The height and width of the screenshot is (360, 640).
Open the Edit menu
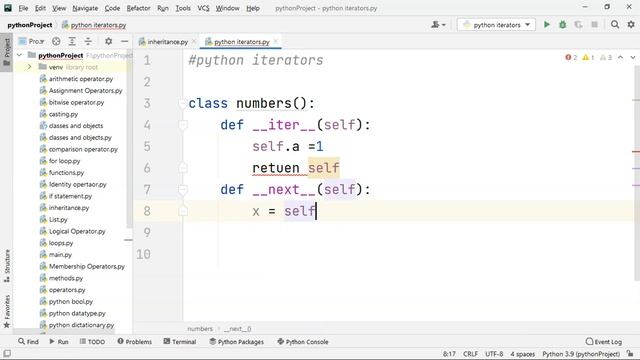point(40,8)
